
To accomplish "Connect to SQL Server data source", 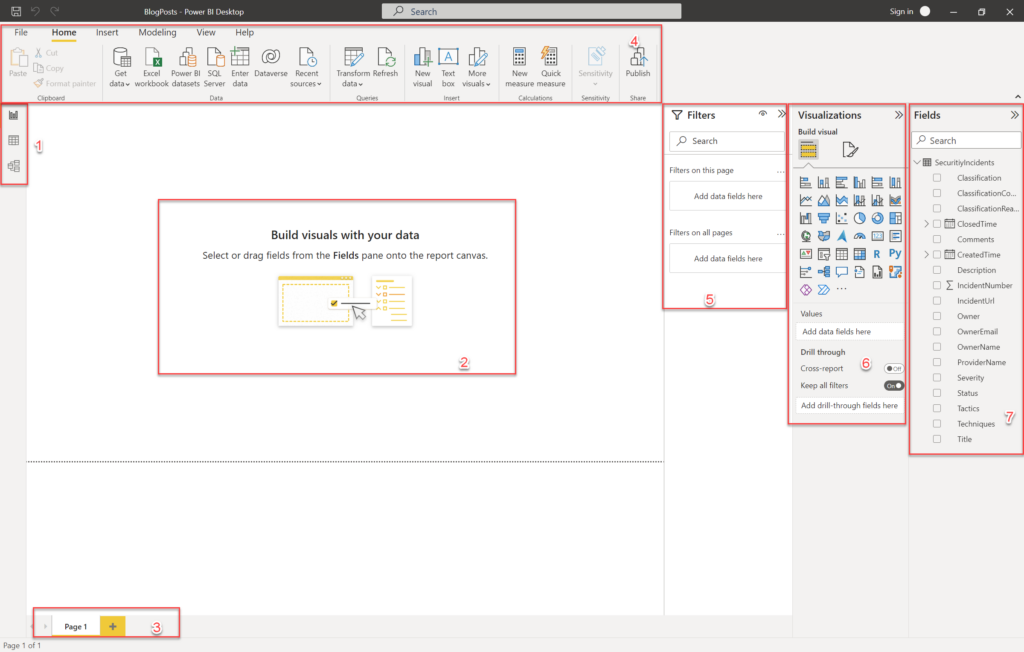I will 214,67.
